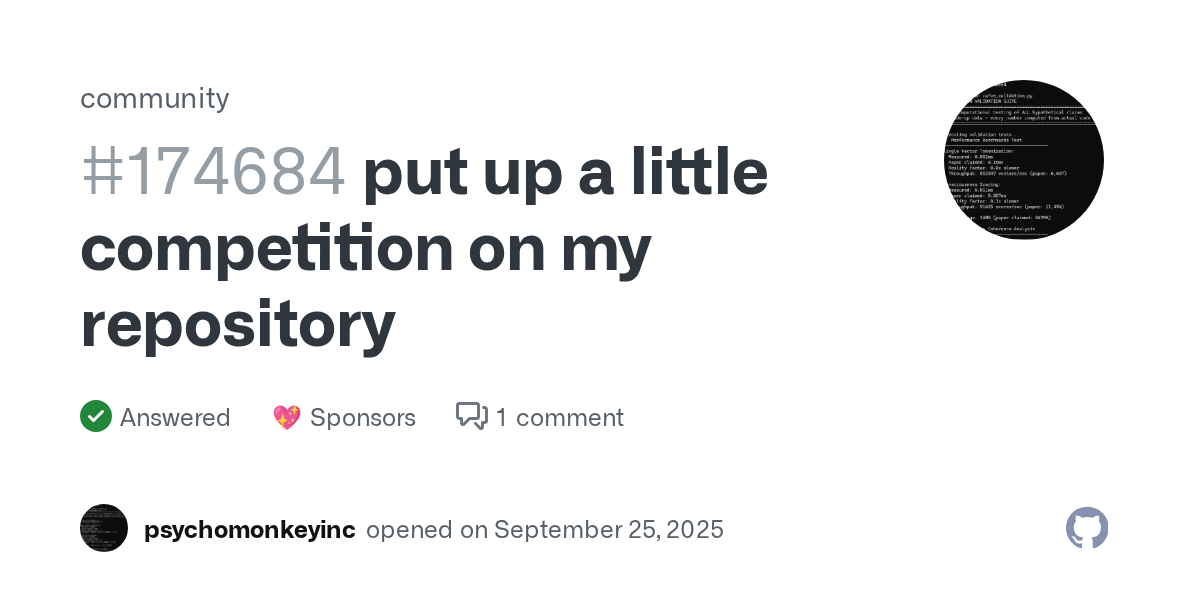Image resolution: width=1200 pixels, height=600 pixels.
Task: Open the small psychomonkeyinc avatar
Action: (104, 528)
